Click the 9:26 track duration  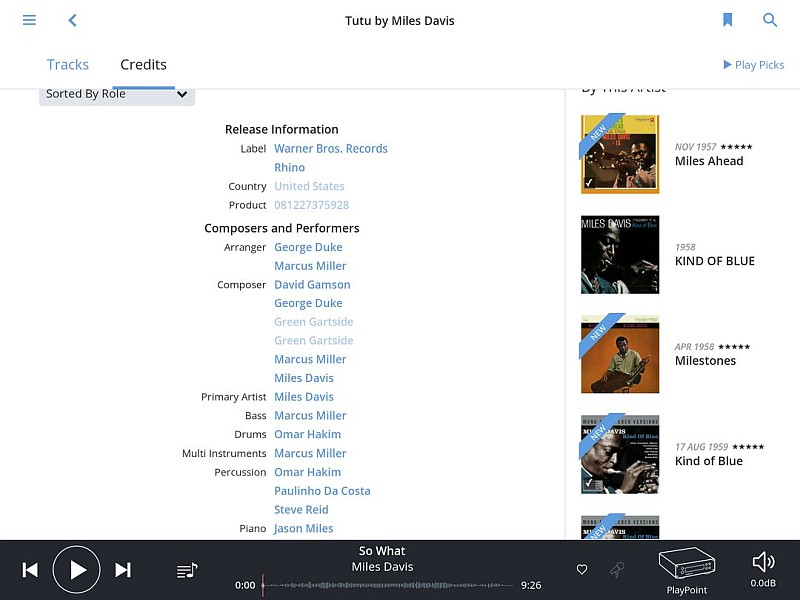point(531,585)
